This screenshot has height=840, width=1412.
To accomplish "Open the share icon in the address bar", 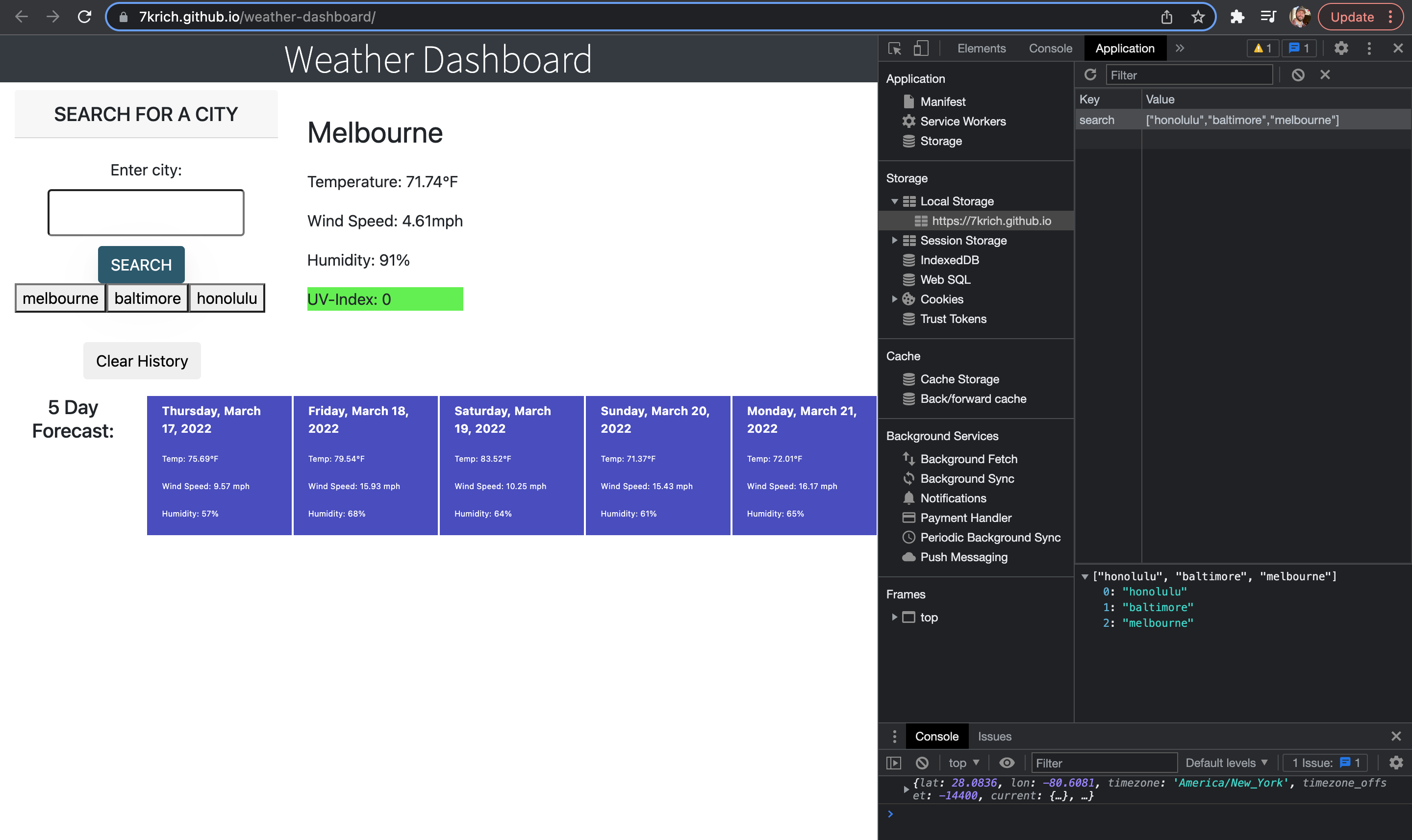I will pos(1166,17).
